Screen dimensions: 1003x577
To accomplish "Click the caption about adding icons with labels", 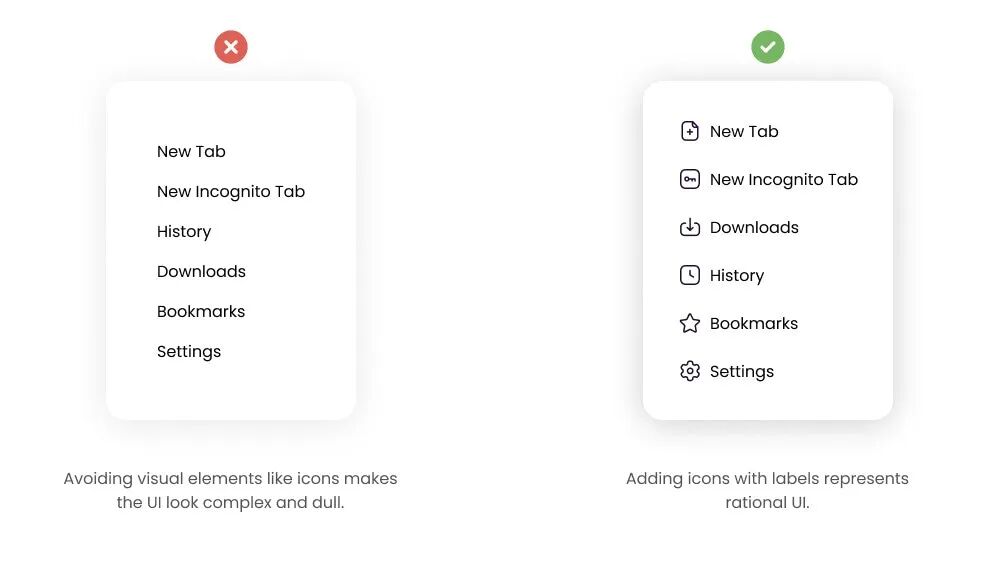I will click(x=767, y=490).
